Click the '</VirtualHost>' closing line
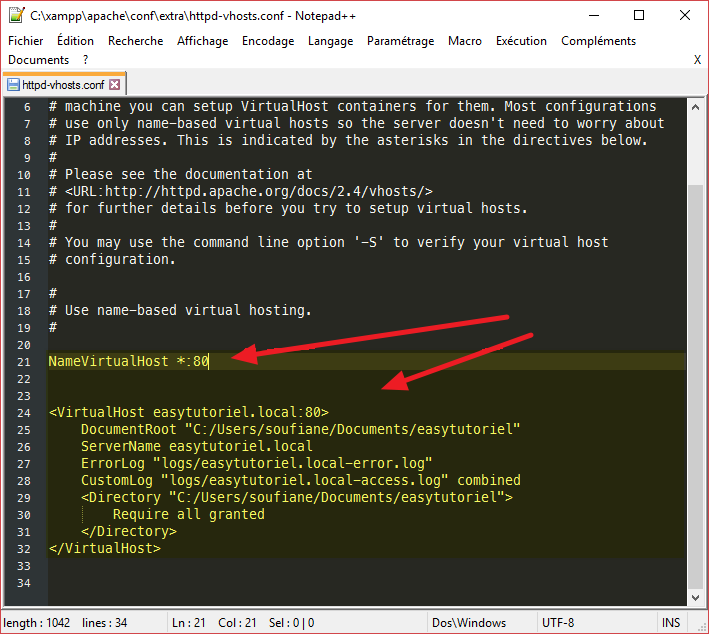 pos(104,549)
